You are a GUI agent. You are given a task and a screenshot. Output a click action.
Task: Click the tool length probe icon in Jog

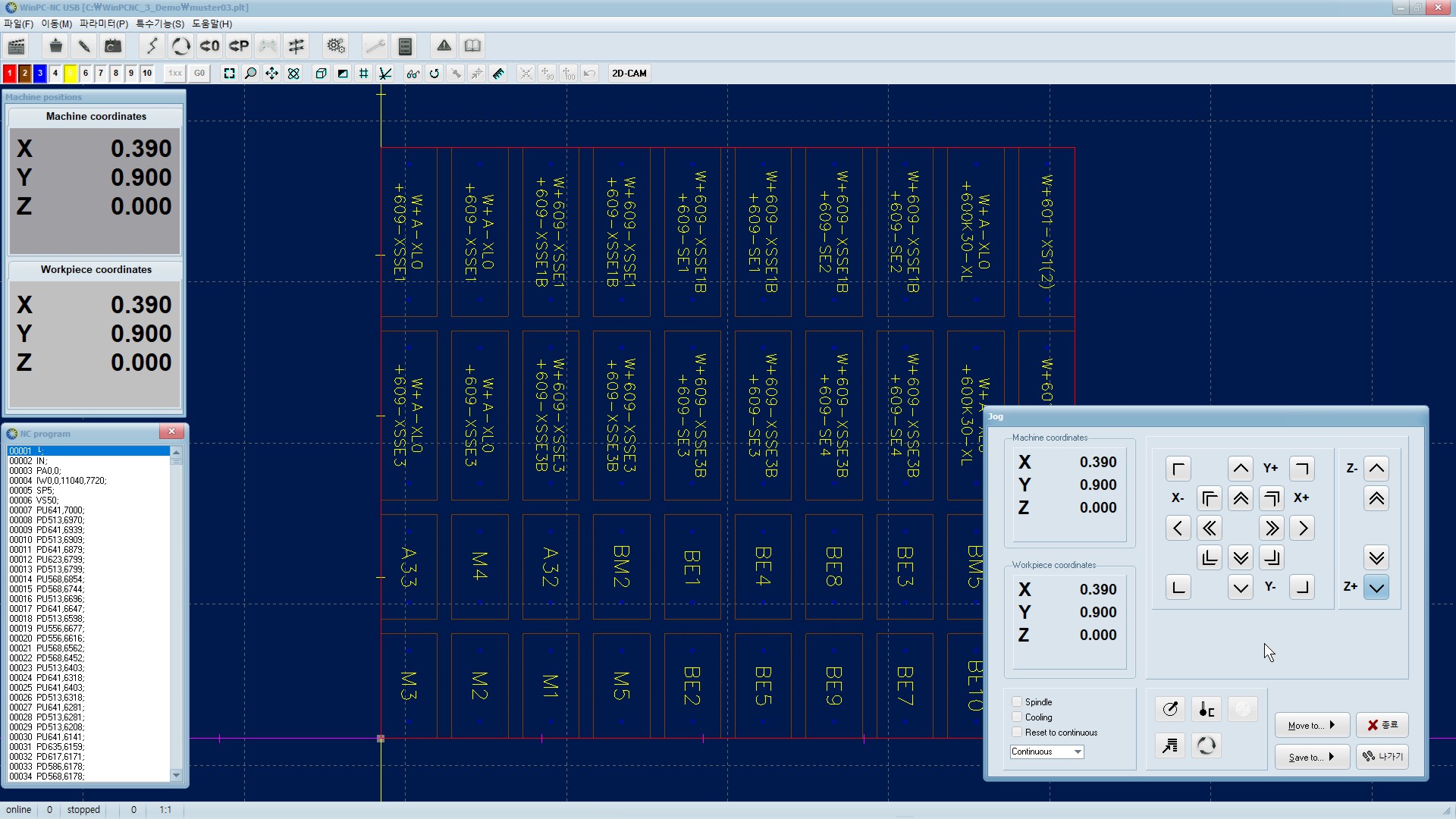(x=1207, y=709)
